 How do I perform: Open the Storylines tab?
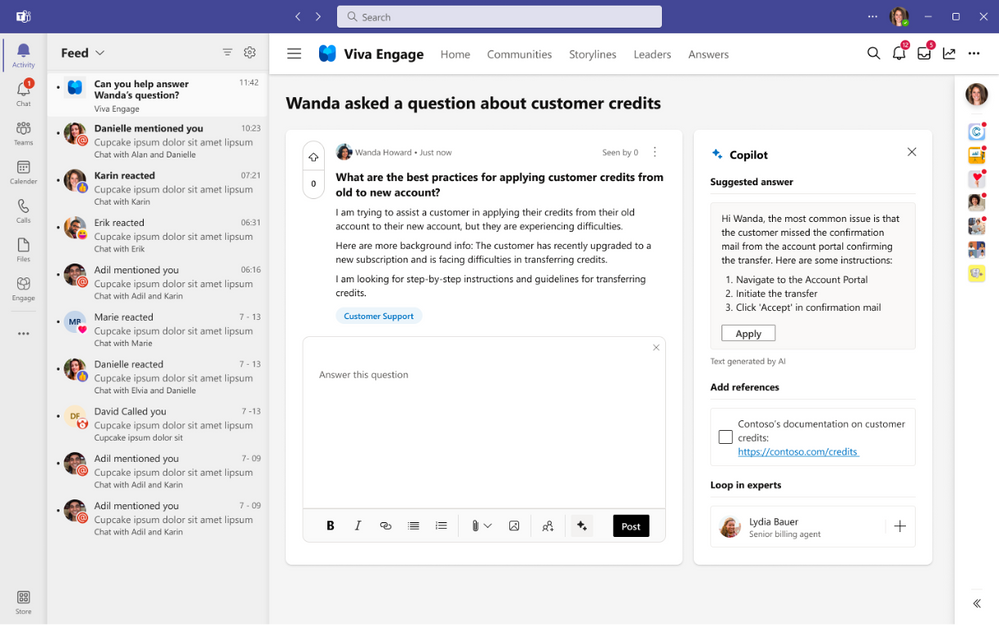[x=592, y=54]
